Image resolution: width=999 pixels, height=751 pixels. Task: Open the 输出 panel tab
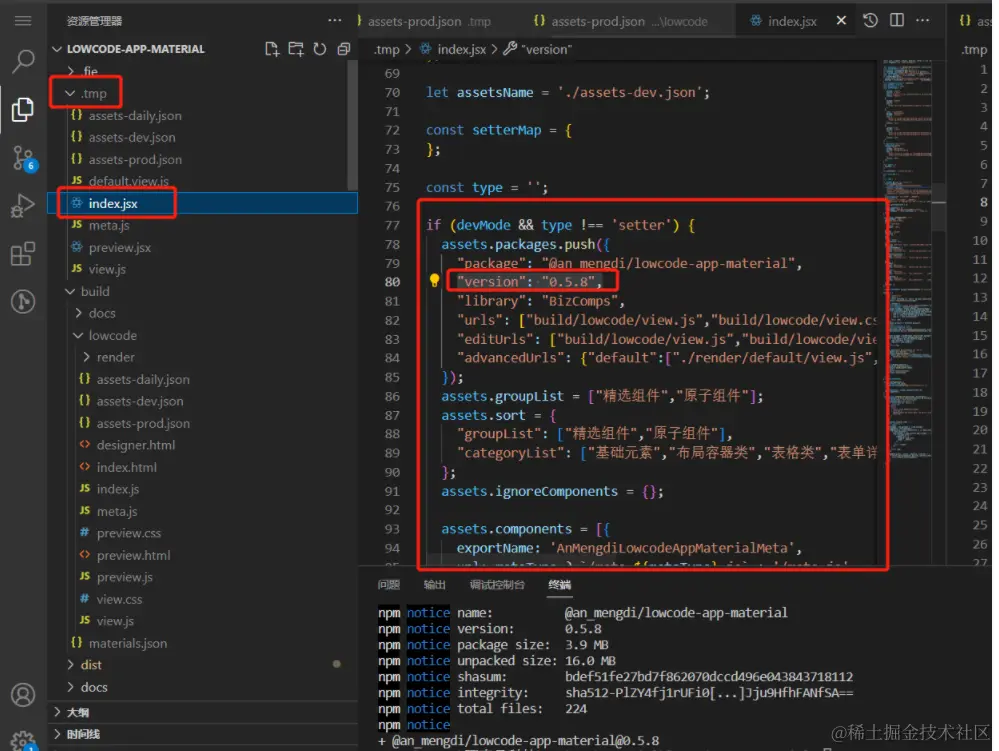(x=435, y=585)
